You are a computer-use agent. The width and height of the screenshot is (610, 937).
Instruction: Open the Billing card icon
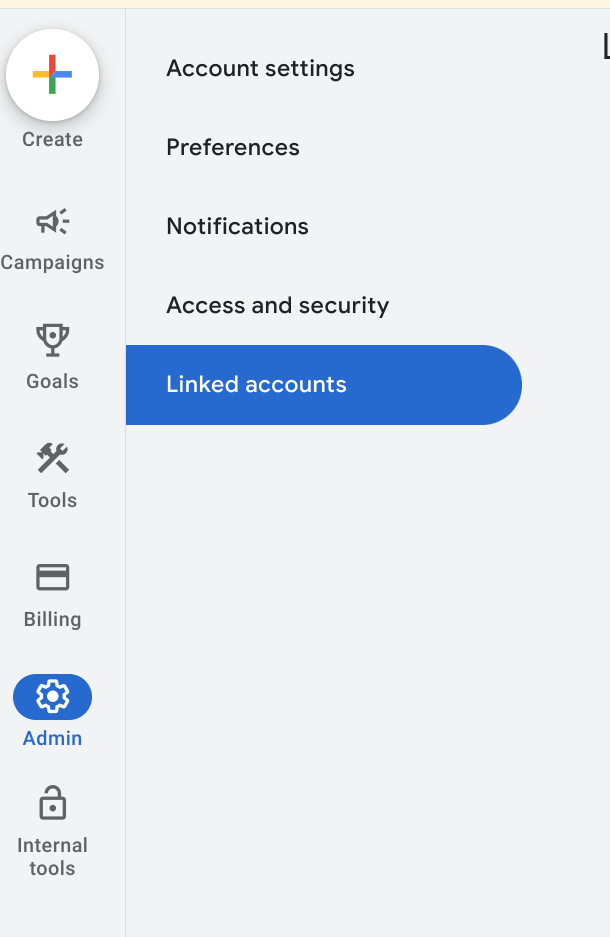(52, 578)
